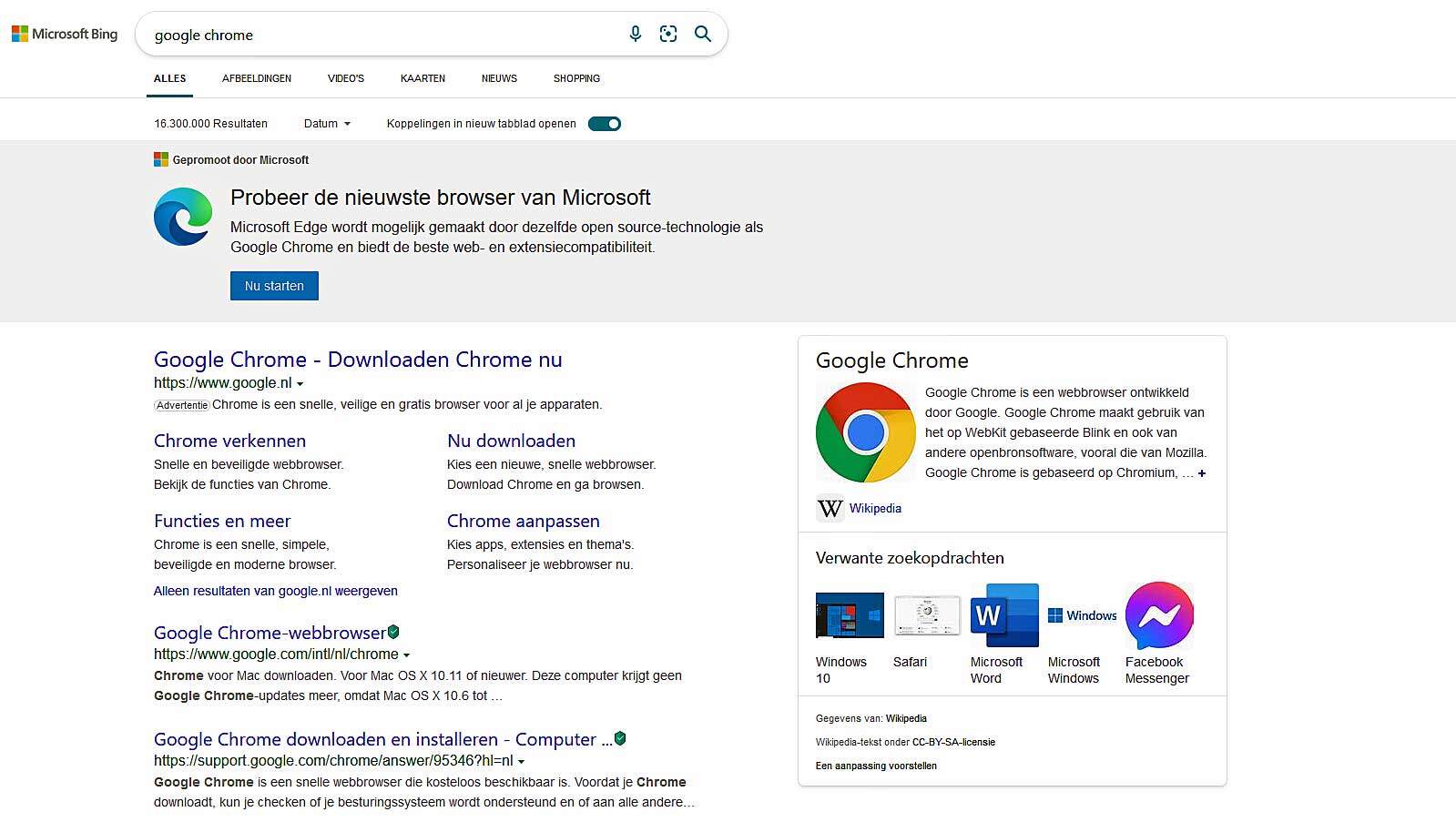Viewport: 1456px width, 822px height.
Task: Click Een aanpassing voorstellen
Action: point(876,766)
